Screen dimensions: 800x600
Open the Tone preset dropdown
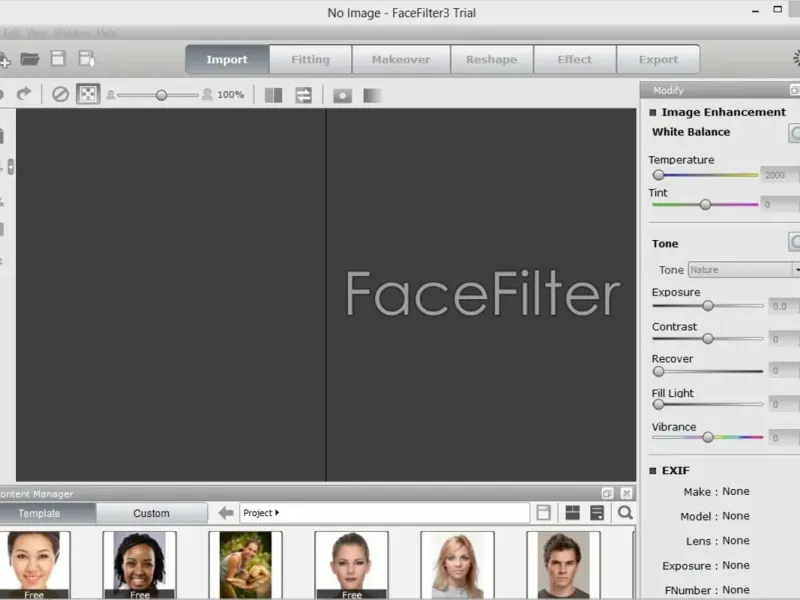click(744, 269)
